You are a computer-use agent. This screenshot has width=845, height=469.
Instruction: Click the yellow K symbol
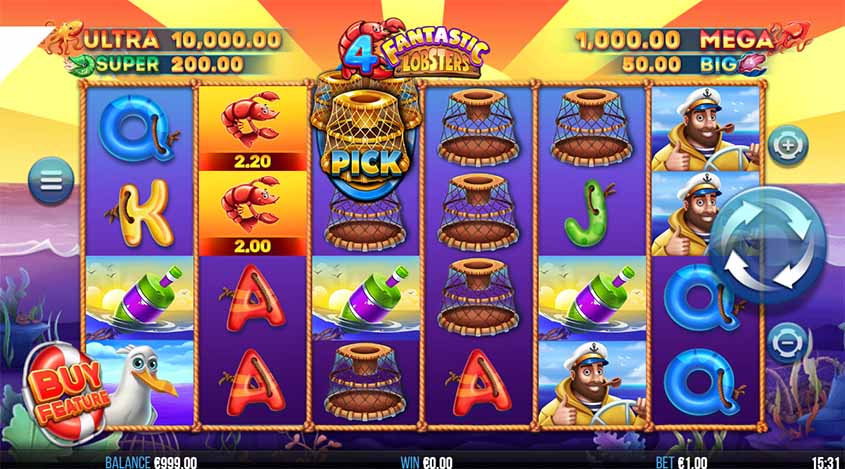click(140, 213)
